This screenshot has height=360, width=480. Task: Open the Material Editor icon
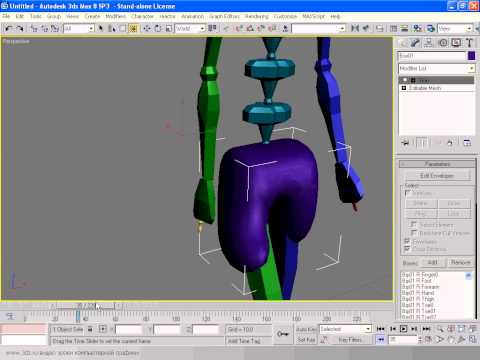tap(417, 29)
